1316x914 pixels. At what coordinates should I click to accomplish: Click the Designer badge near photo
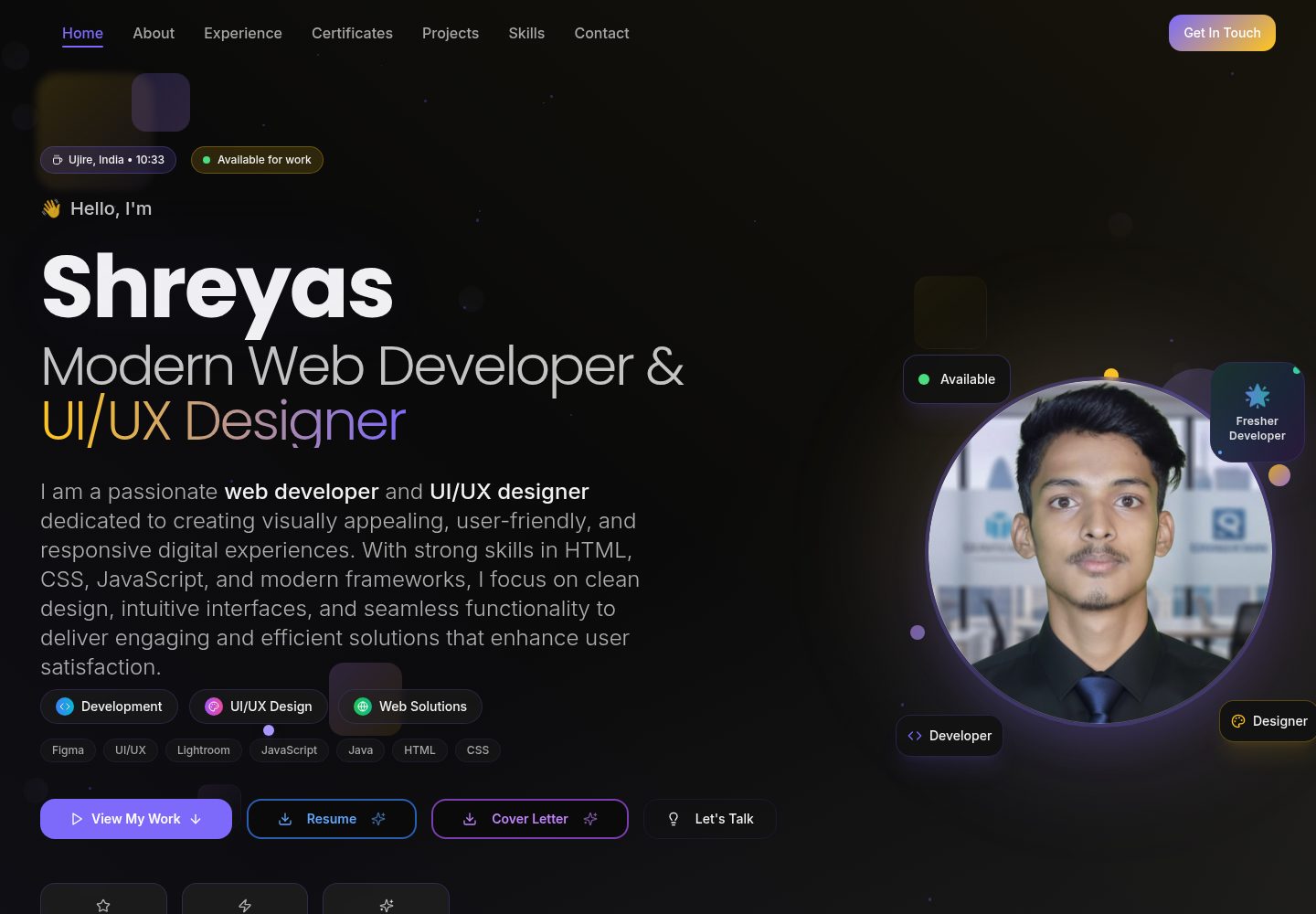point(1268,721)
